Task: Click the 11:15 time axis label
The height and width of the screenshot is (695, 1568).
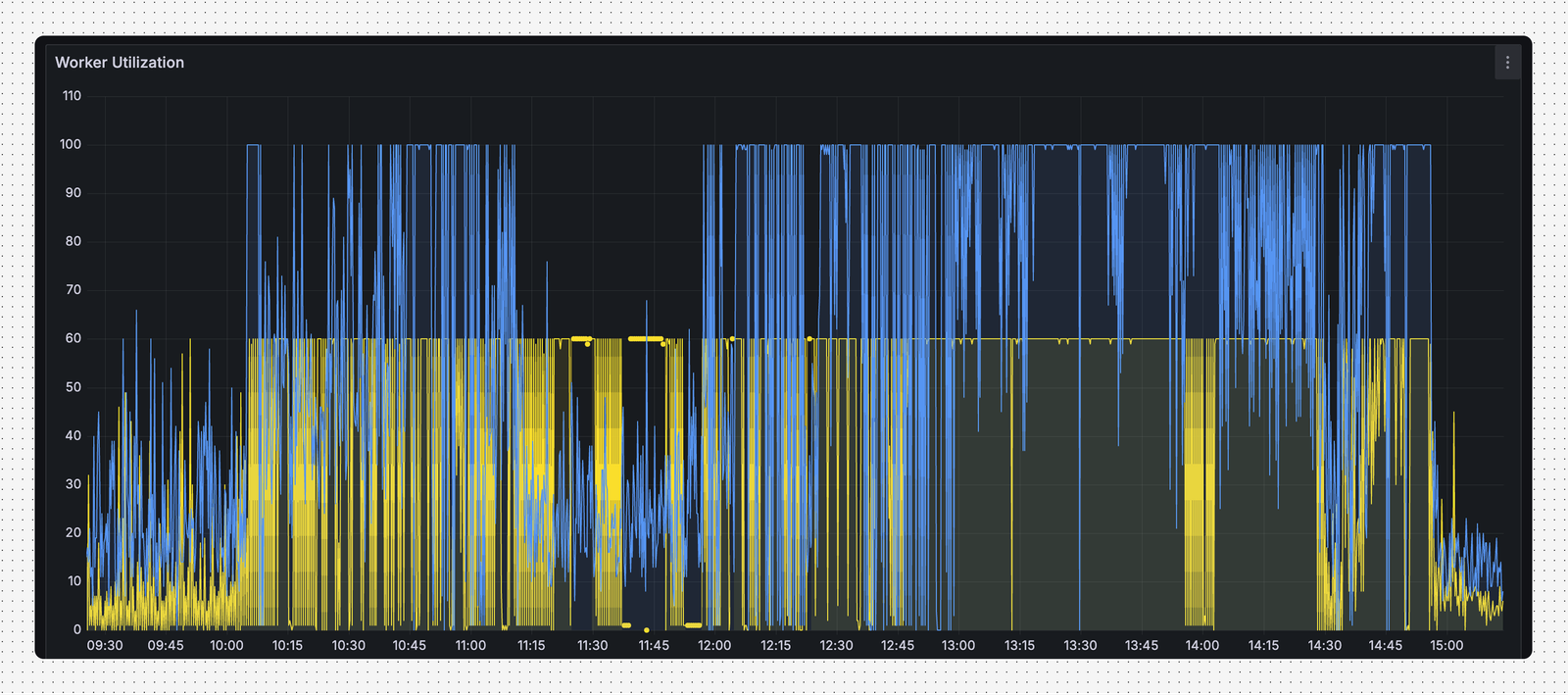Action: (x=531, y=646)
